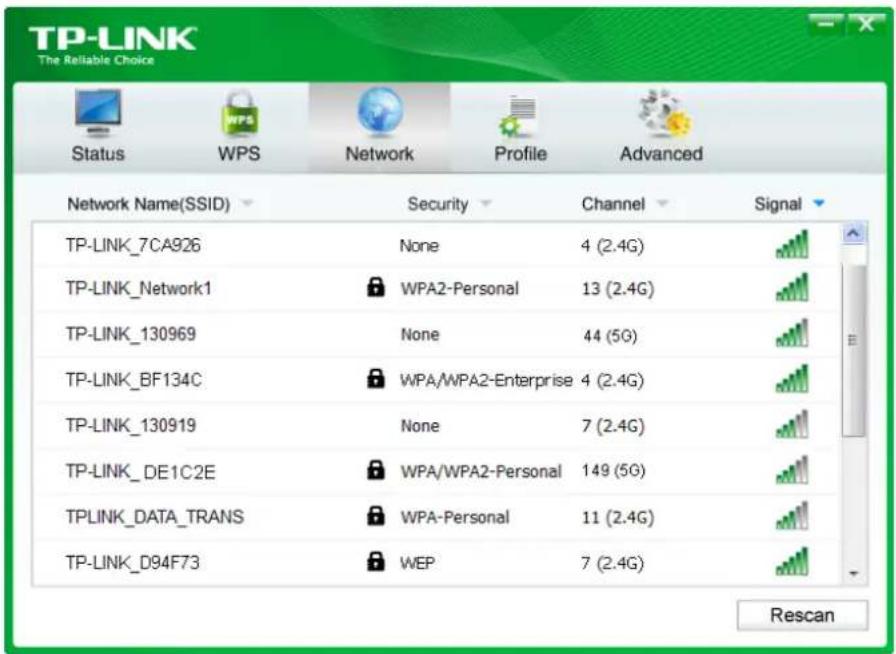Switch to the Network tab label
This screenshot has height=654, width=896.
(379, 153)
